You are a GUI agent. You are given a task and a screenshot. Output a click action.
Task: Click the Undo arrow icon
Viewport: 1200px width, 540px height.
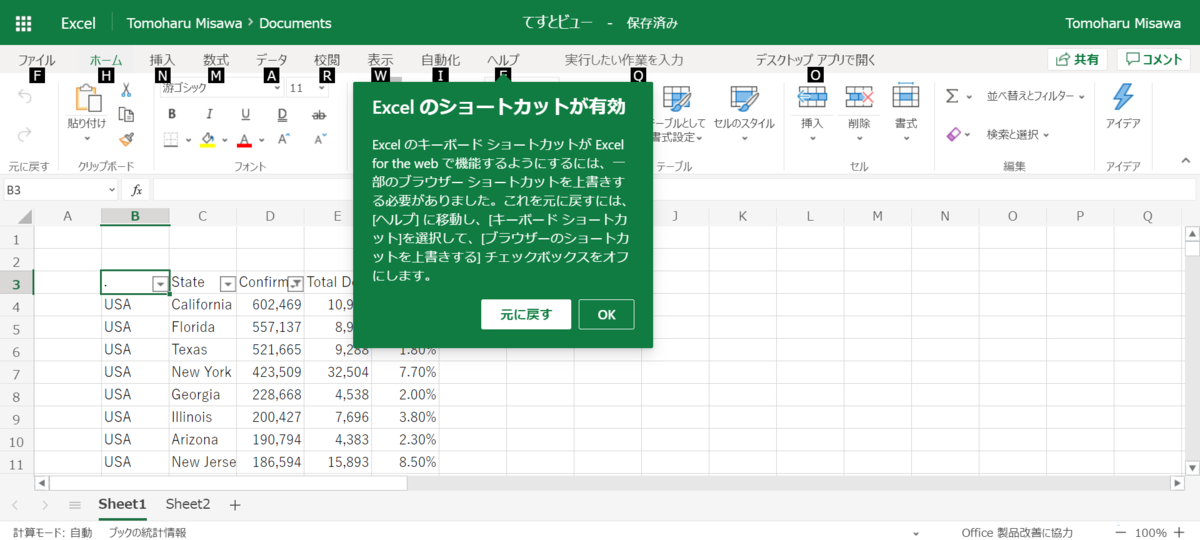(25, 97)
